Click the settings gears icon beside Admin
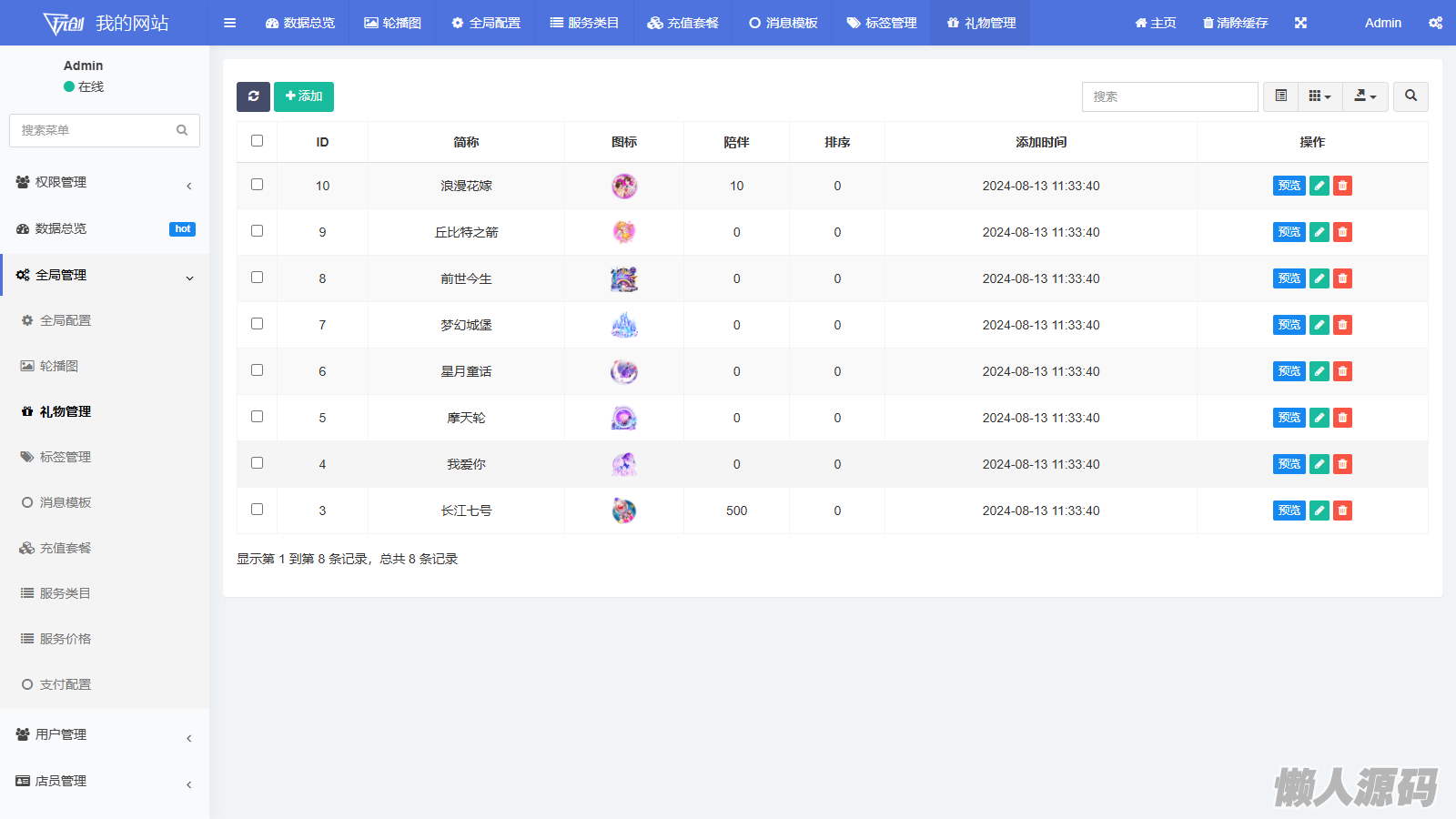The height and width of the screenshot is (819, 1456). point(1435,23)
